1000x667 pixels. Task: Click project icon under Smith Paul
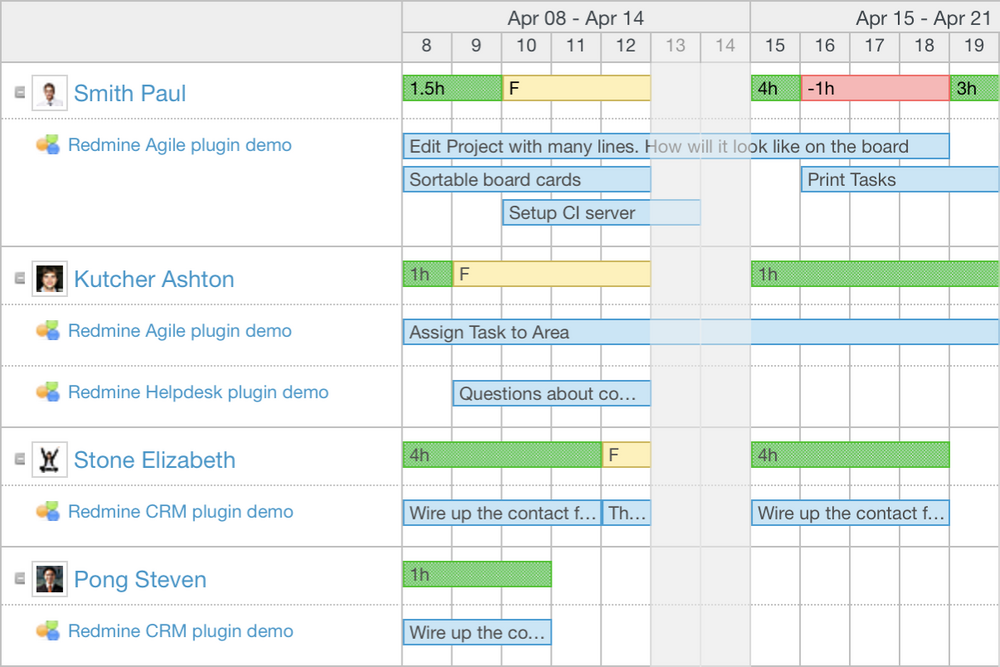(48, 145)
